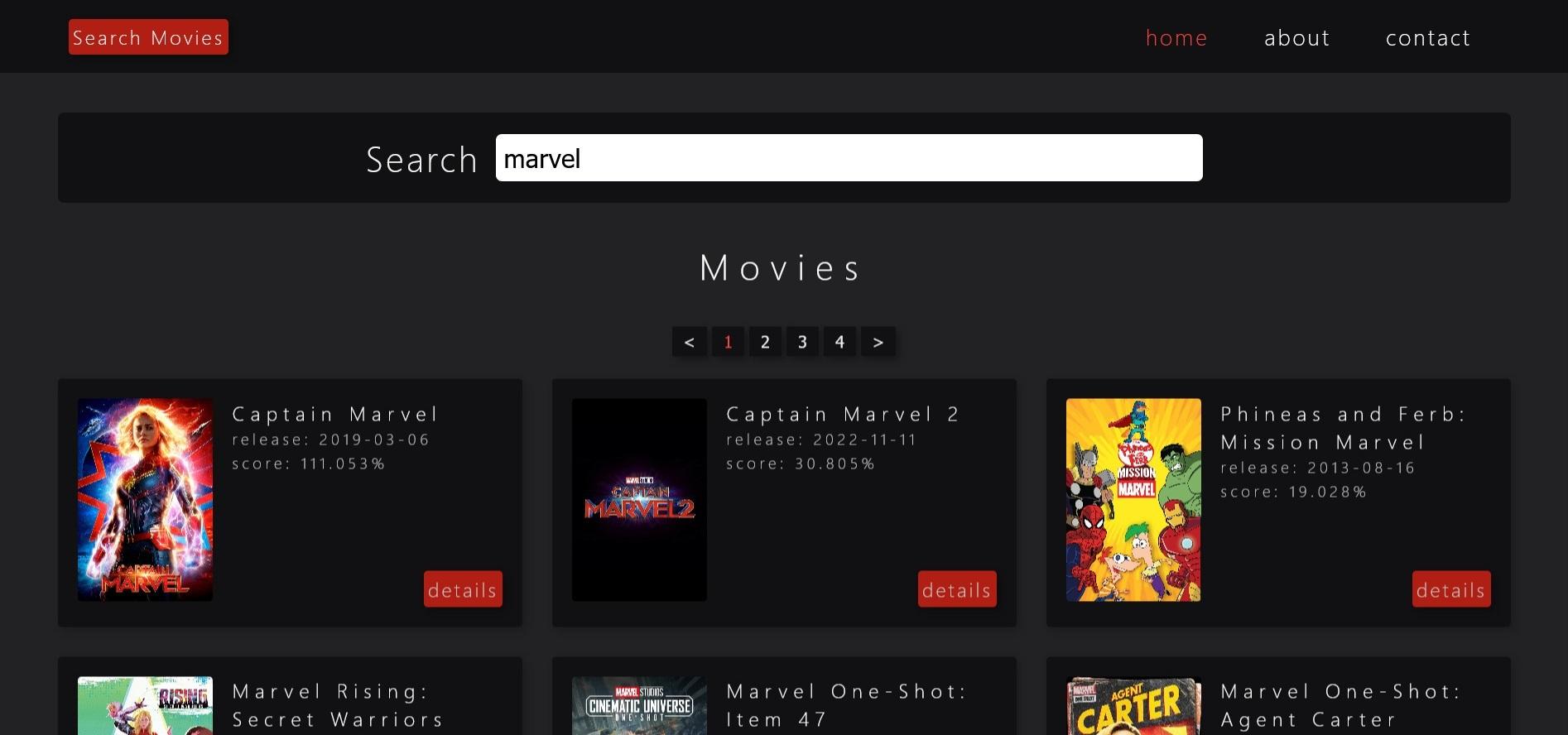The image size is (1568, 735).
Task: Click the Captain Marvel 2 poster
Action: click(x=639, y=500)
